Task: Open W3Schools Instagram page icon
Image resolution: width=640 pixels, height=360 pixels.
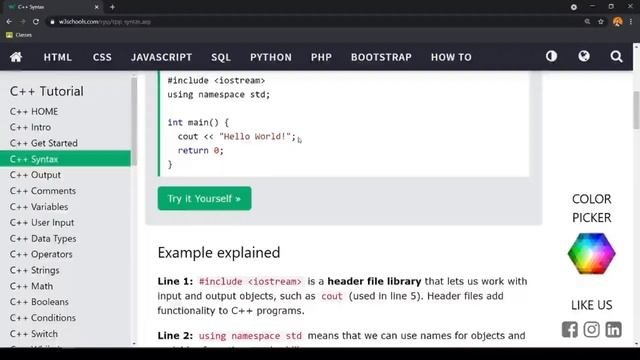Action: tap(591, 329)
